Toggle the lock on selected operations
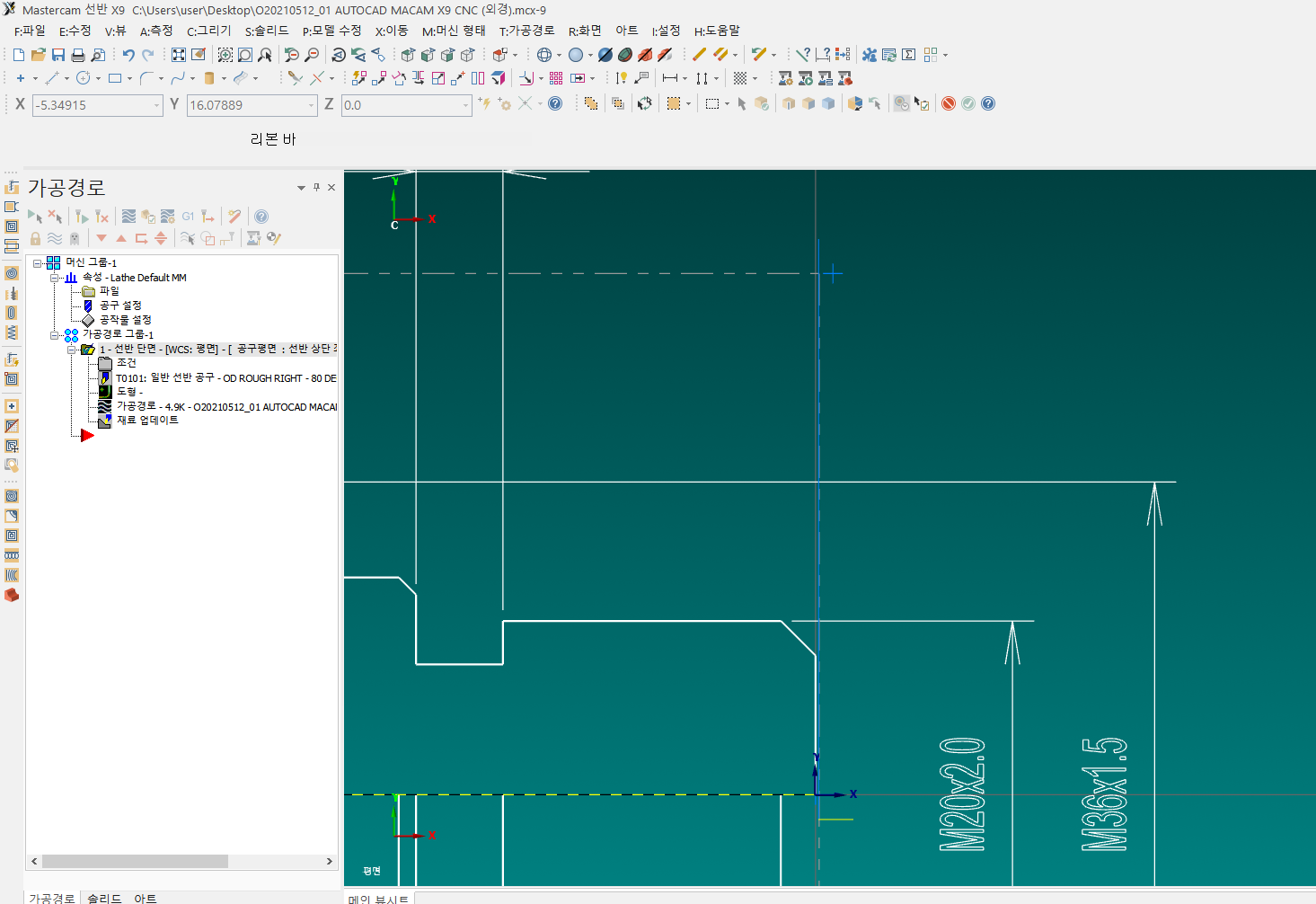The image size is (1316, 904). (35, 238)
